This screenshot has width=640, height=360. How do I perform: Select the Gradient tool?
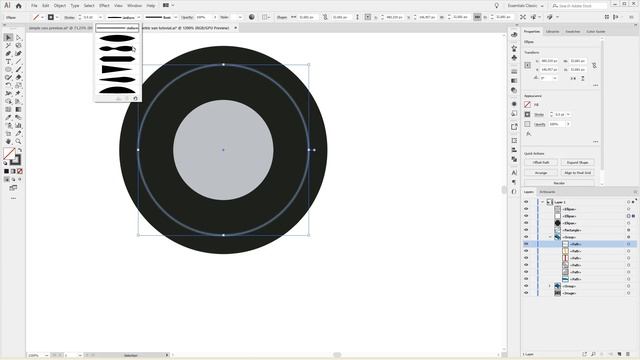18,109
